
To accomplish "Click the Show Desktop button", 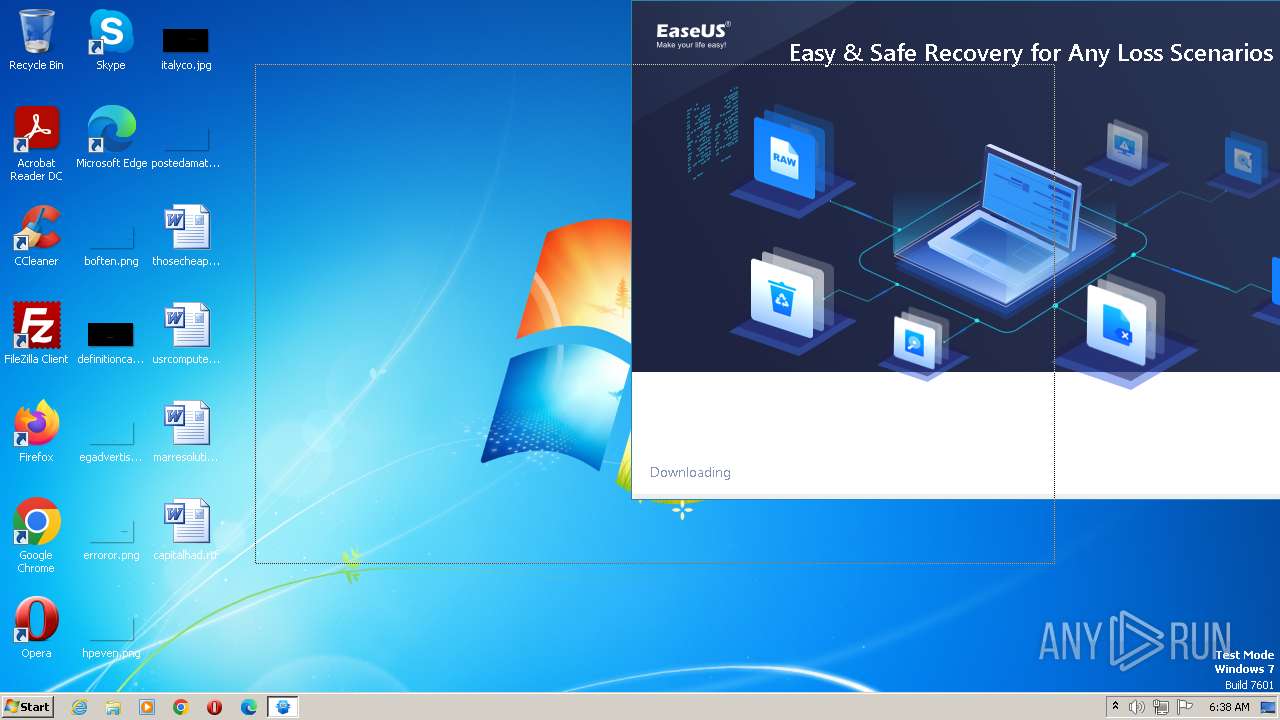I will pyautogui.click(x=1268, y=707).
